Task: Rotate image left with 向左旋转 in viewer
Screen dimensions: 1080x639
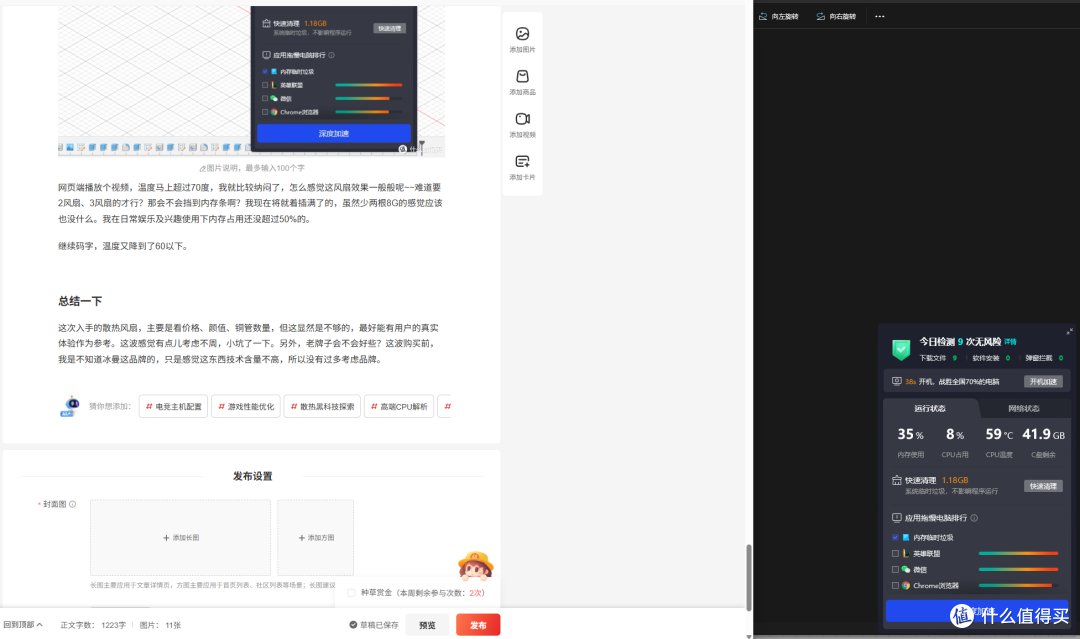Action: tap(778, 17)
